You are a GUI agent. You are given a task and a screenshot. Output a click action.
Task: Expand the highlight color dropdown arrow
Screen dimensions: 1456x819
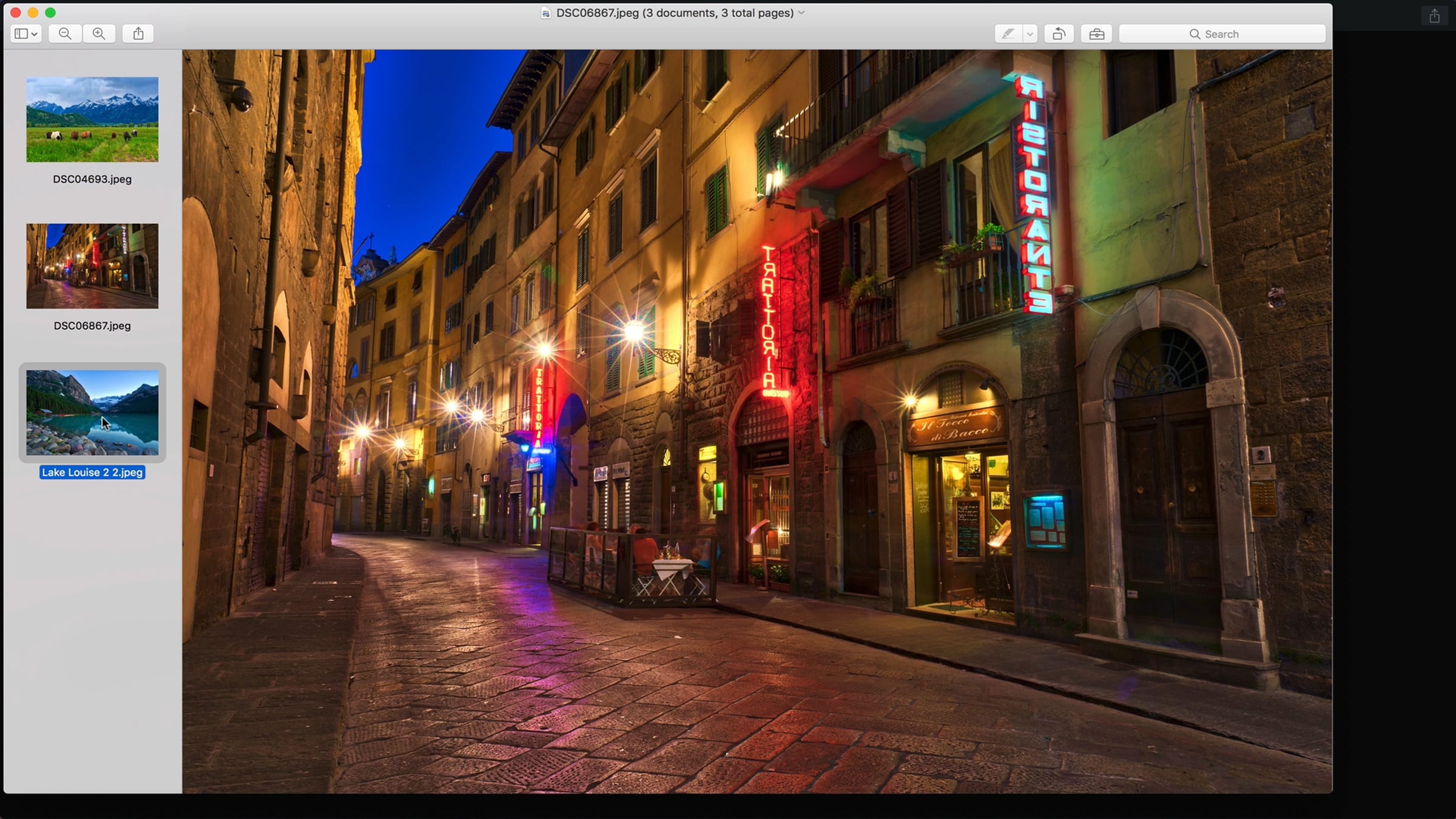1030,34
